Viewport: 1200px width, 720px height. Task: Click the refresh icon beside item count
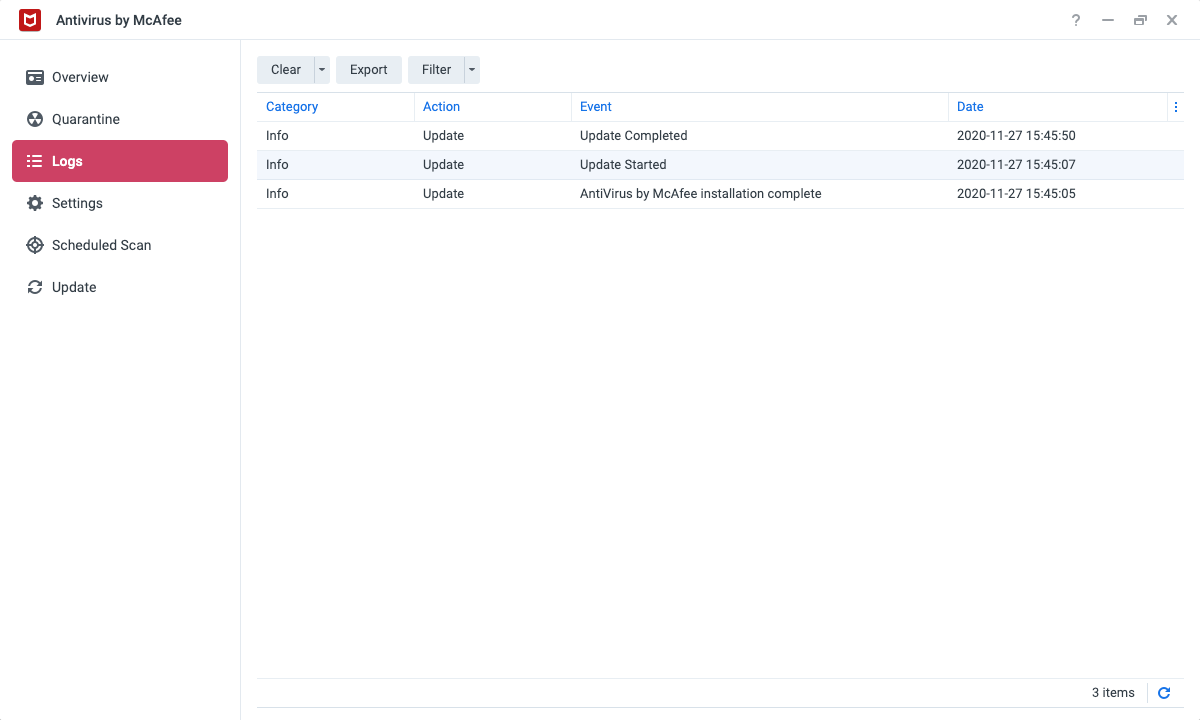(1164, 693)
